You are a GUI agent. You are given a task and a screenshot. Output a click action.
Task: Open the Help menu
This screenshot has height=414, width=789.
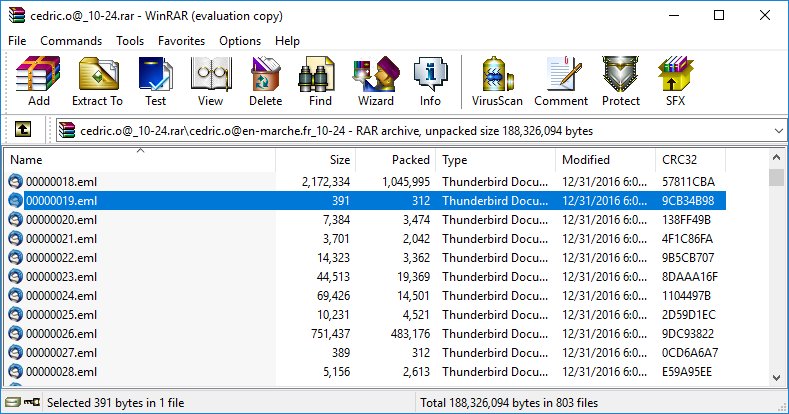(287, 41)
